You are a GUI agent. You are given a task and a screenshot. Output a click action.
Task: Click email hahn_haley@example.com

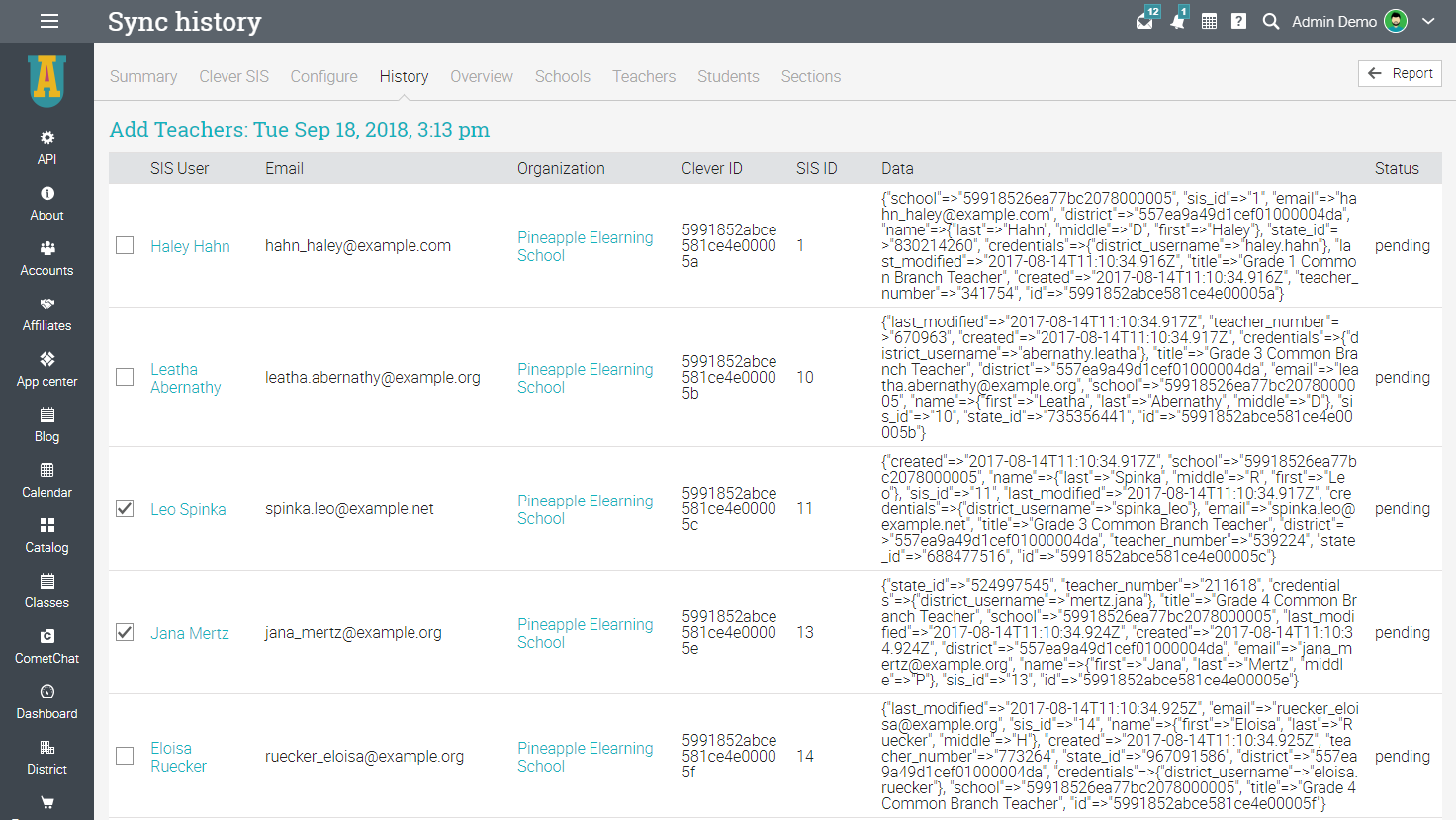pyautogui.click(x=358, y=245)
